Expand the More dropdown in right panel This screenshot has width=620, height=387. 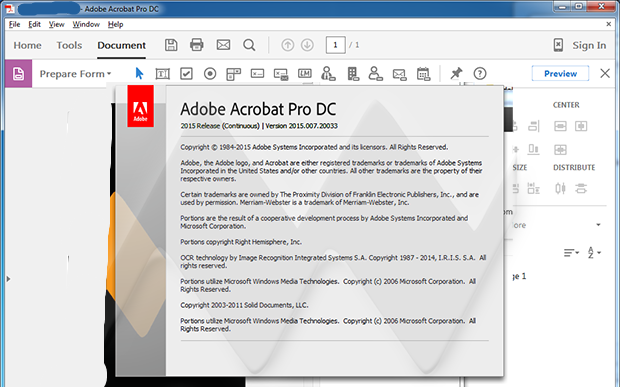(x=598, y=225)
